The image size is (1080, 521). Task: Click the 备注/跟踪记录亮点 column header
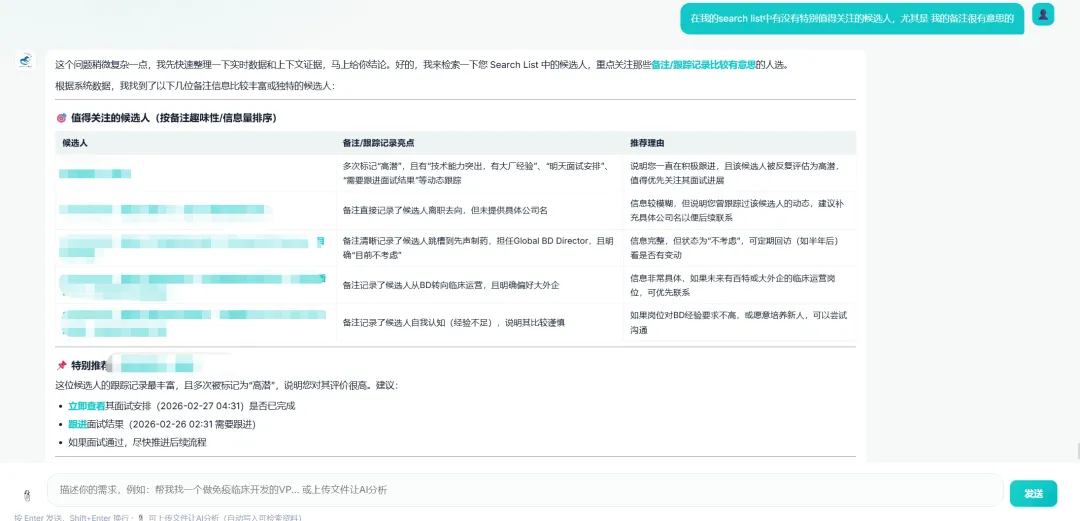(x=378, y=143)
